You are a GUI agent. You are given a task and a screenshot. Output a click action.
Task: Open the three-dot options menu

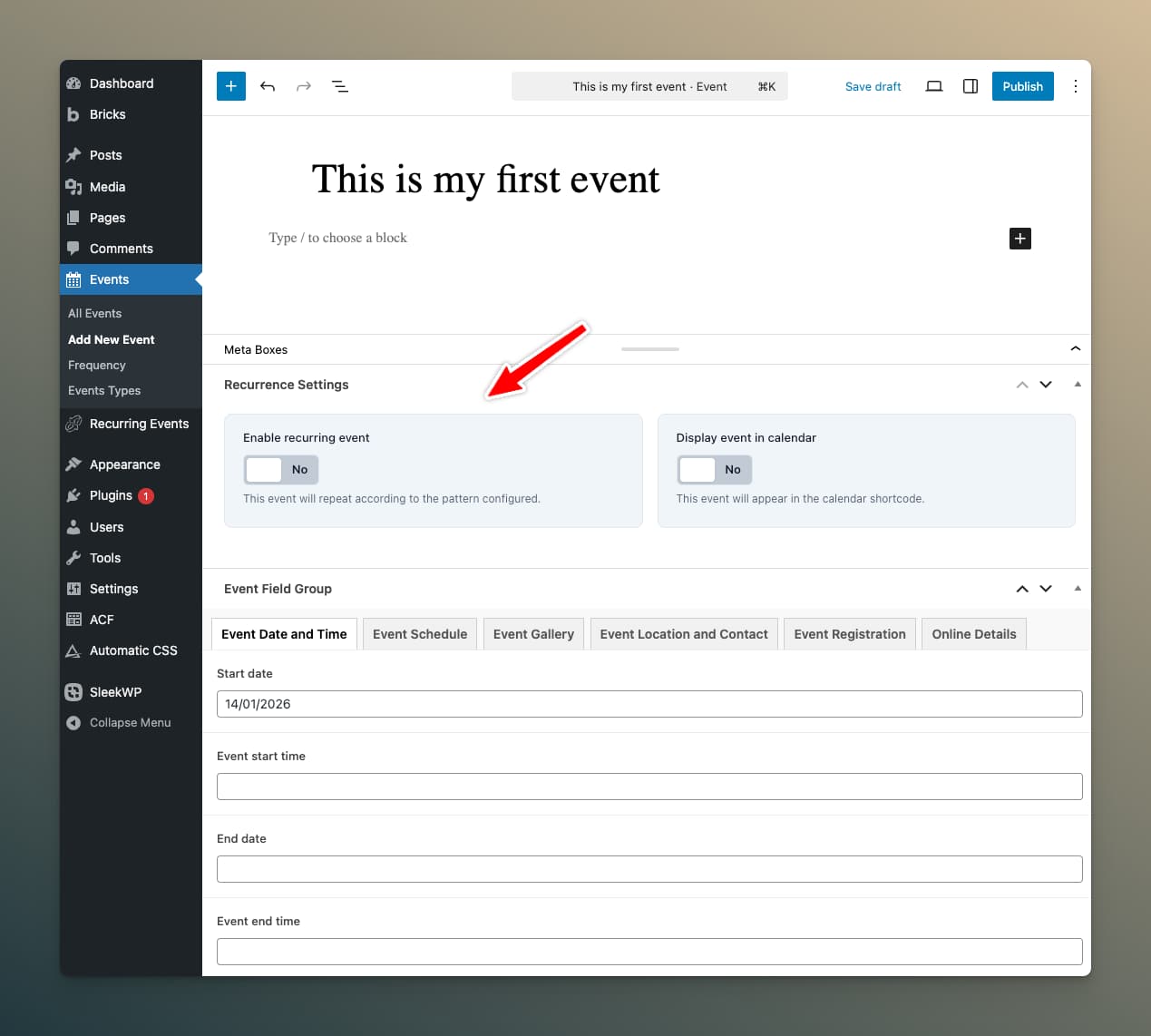coord(1075,86)
